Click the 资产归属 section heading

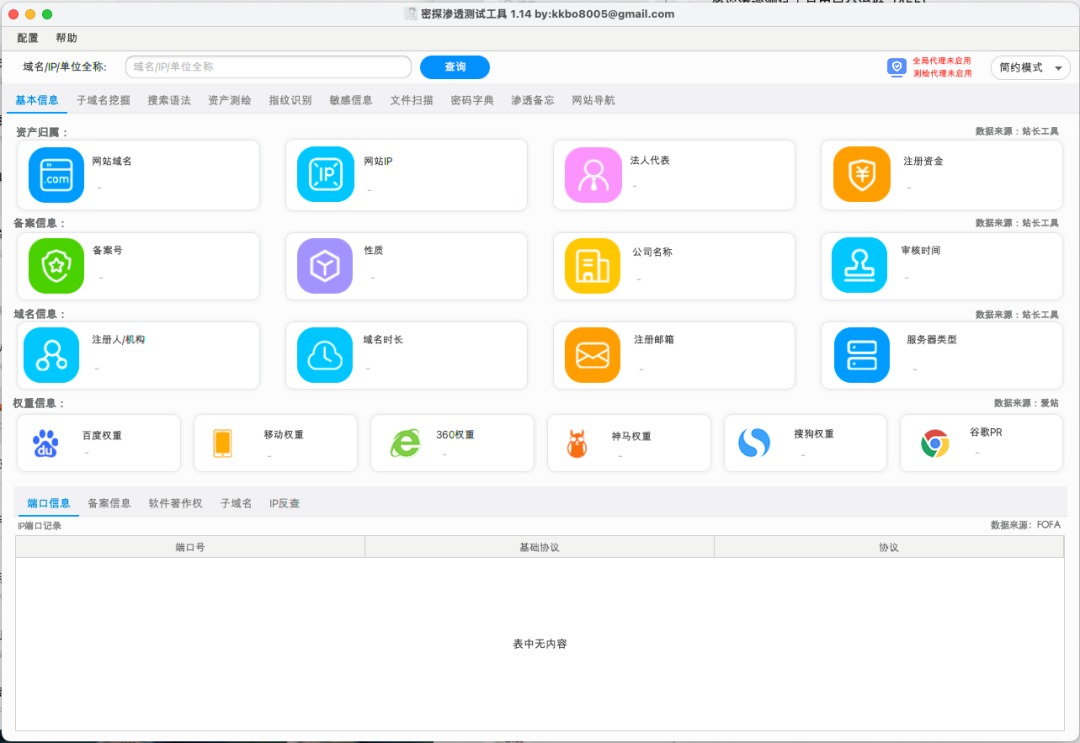click(42, 132)
